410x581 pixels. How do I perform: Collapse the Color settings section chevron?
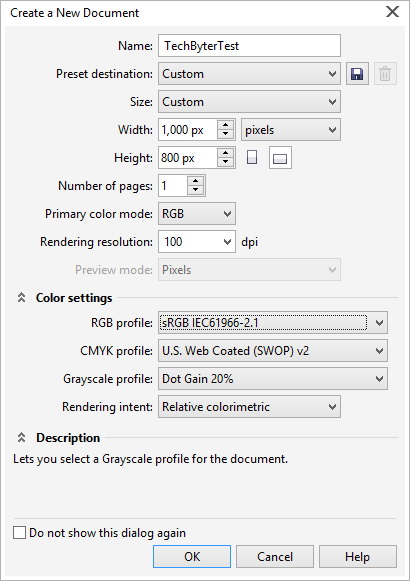(x=21, y=298)
